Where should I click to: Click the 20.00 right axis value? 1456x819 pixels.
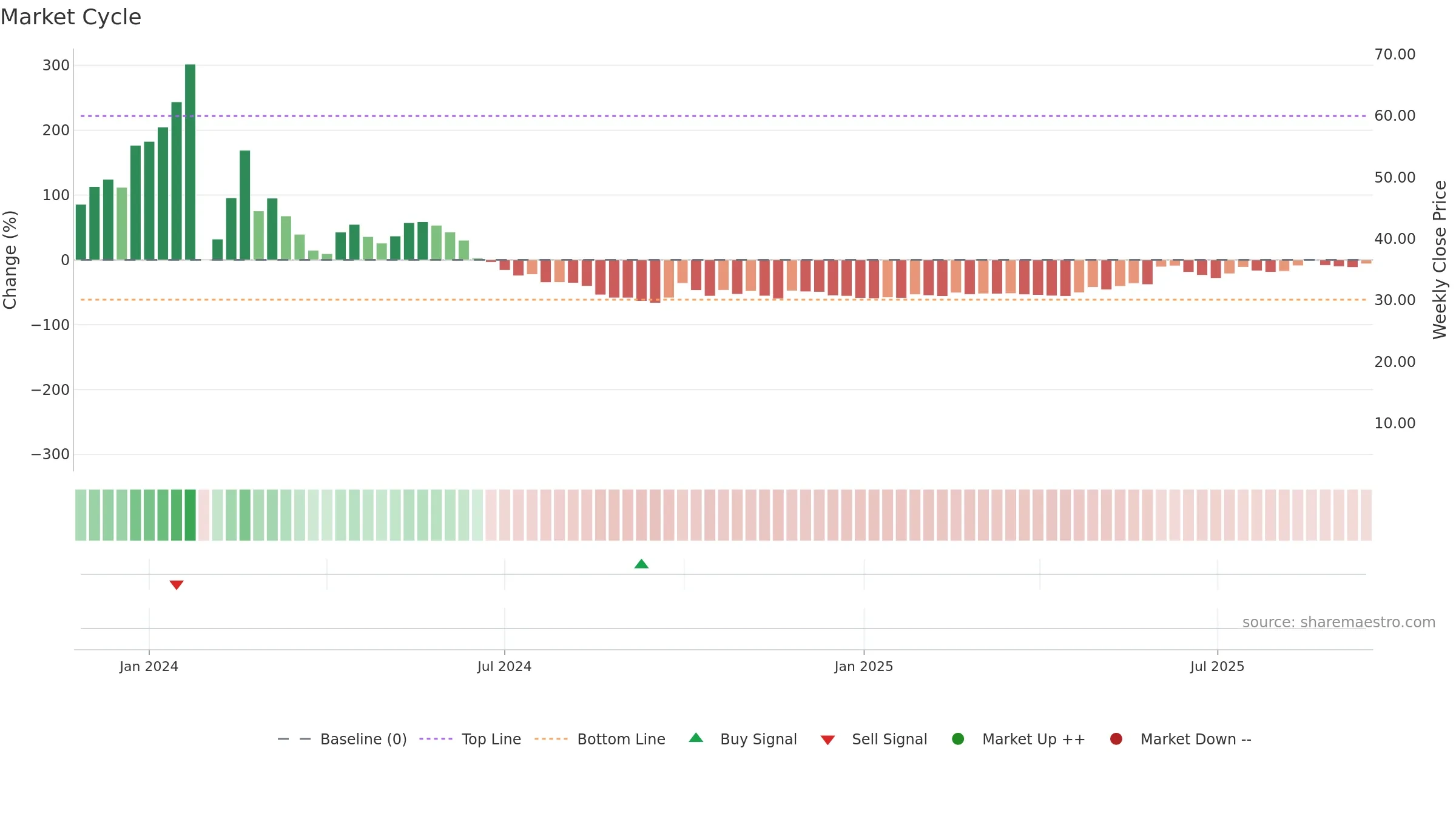[x=1395, y=362]
